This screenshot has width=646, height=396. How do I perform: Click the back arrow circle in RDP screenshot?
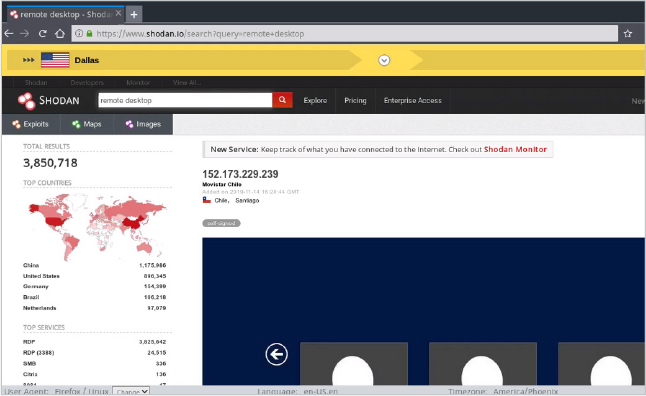(276, 354)
